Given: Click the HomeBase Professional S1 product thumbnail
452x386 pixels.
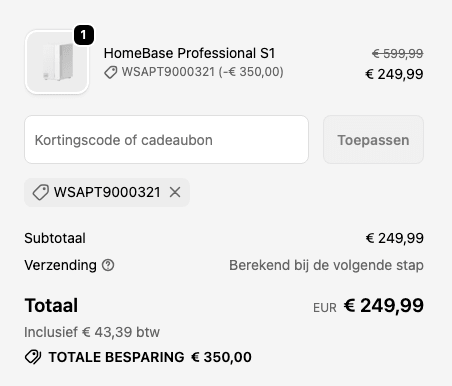Looking at the screenshot, I should click(x=57, y=62).
